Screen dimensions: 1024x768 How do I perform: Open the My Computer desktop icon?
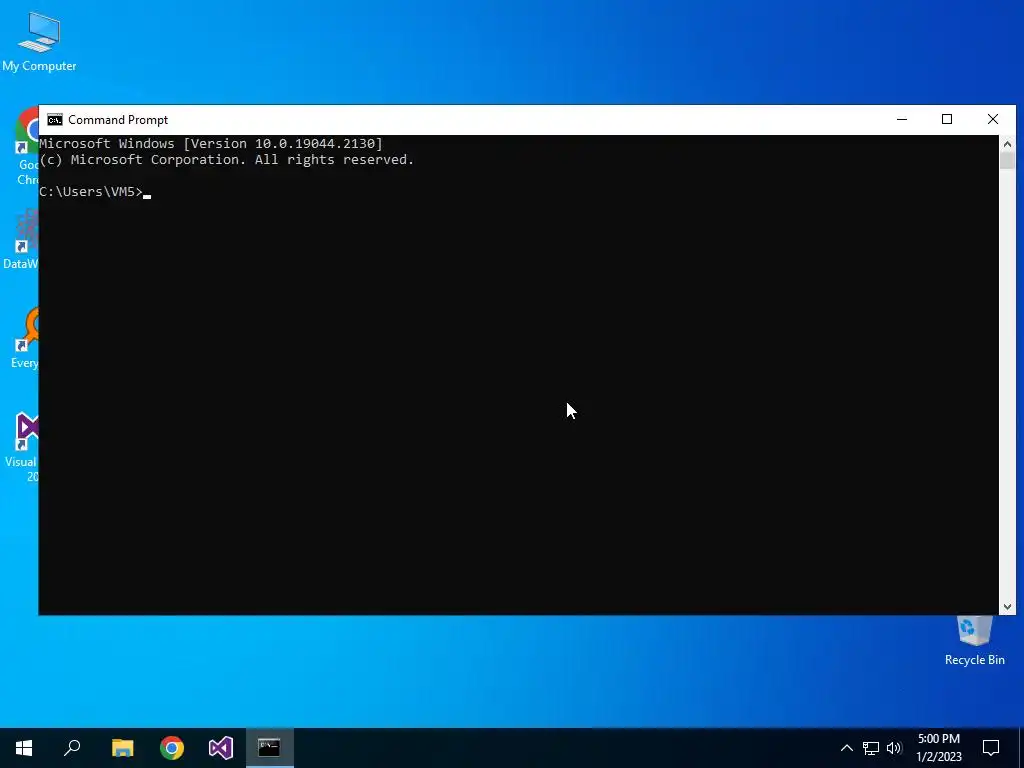[39, 42]
